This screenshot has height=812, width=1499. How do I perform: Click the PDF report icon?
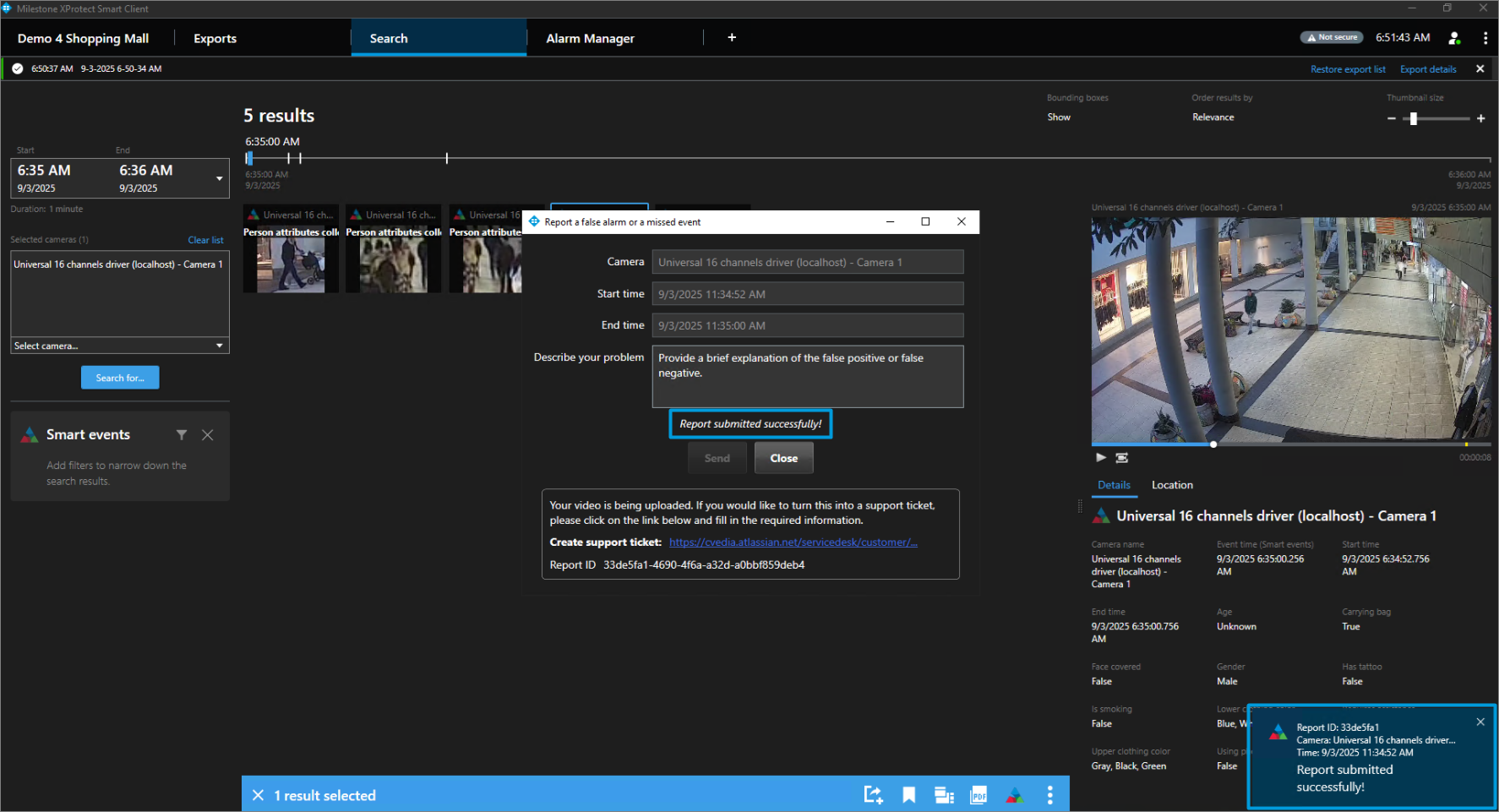pyautogui.click(x=978, y=795)
